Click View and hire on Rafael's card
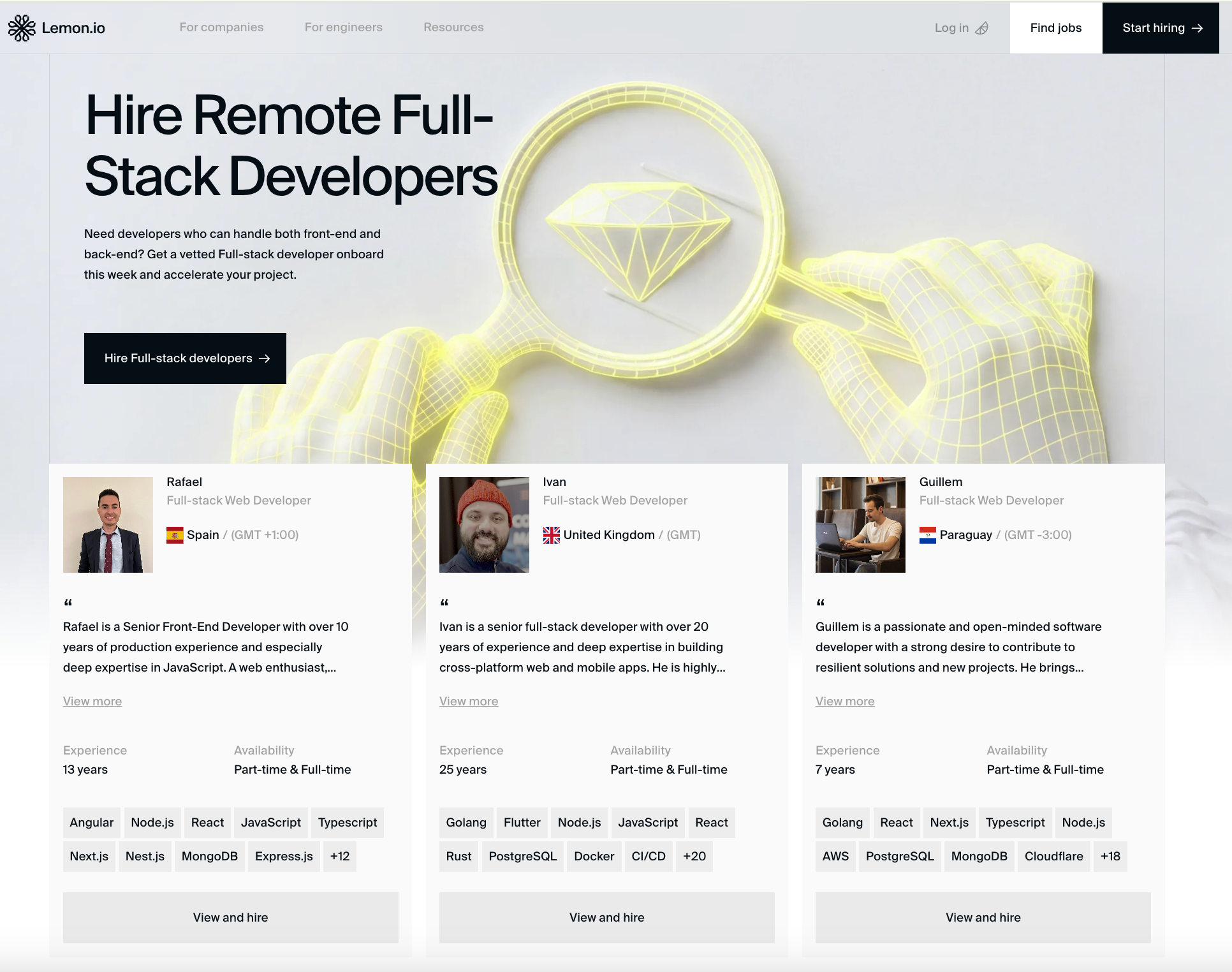The height and width of the screenshot is (972, 1232). (231, 918)
